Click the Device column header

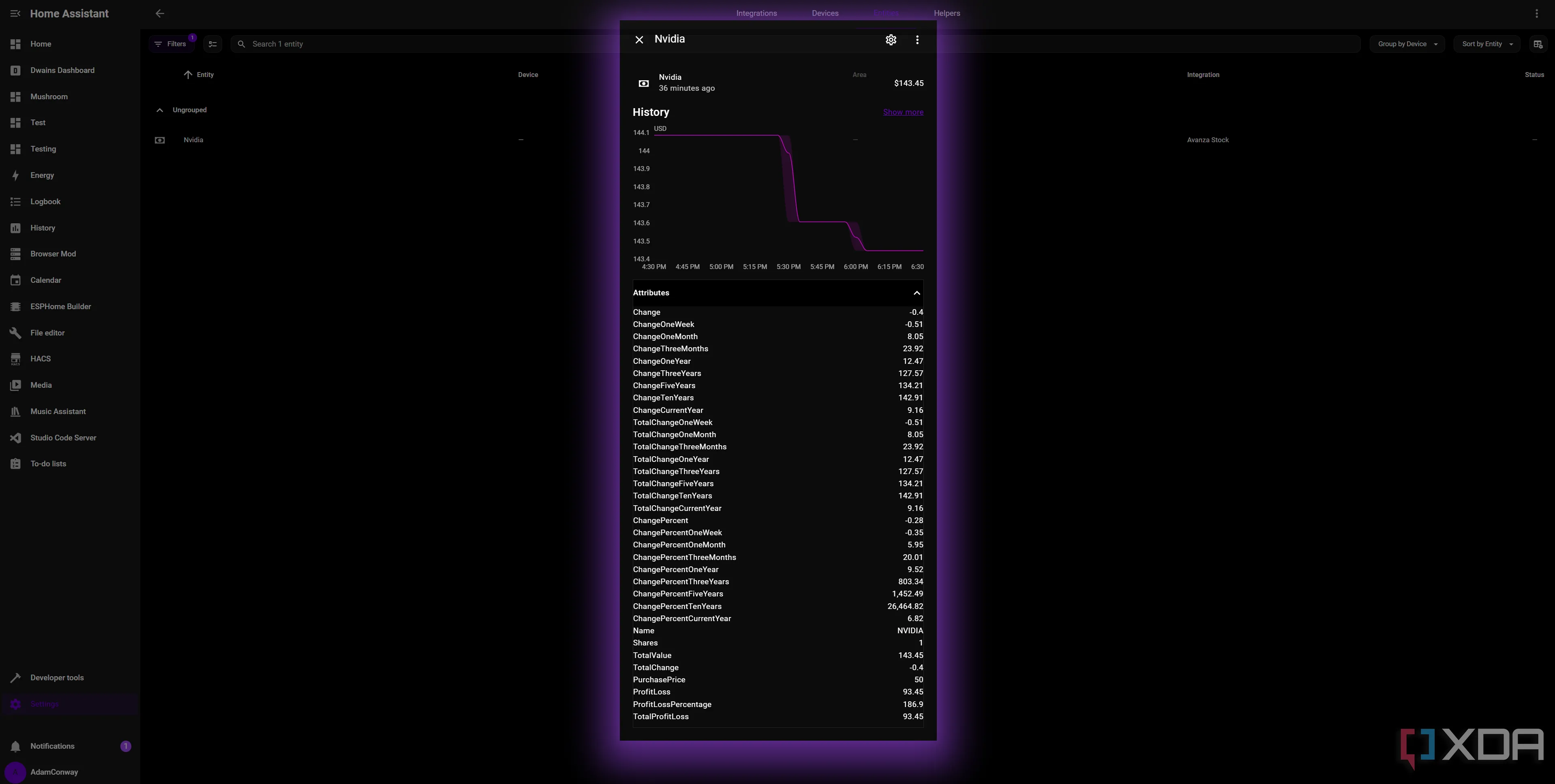528,75
